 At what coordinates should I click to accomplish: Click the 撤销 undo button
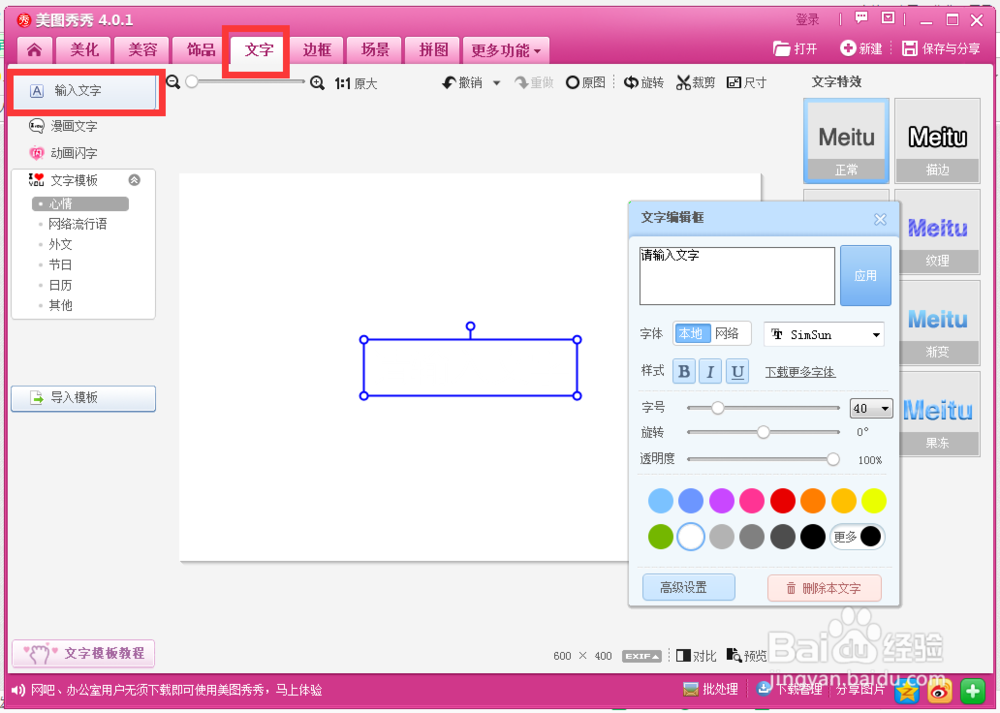(x=462, y=83)
